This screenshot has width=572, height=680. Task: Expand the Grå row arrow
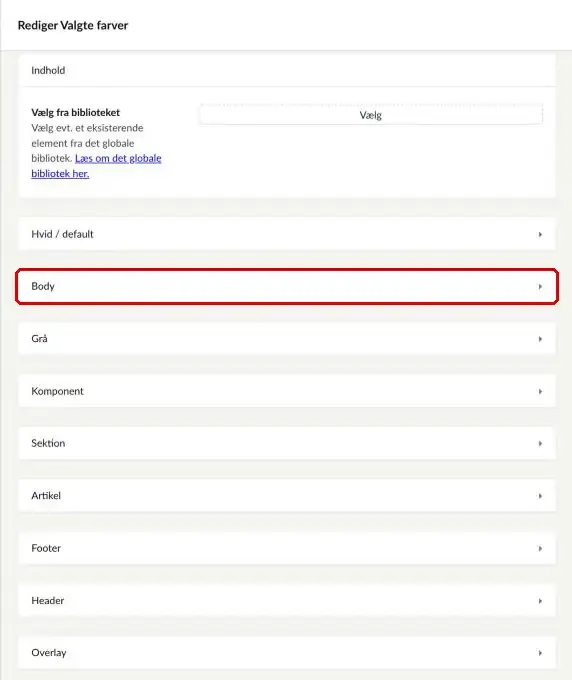point(540,339)
